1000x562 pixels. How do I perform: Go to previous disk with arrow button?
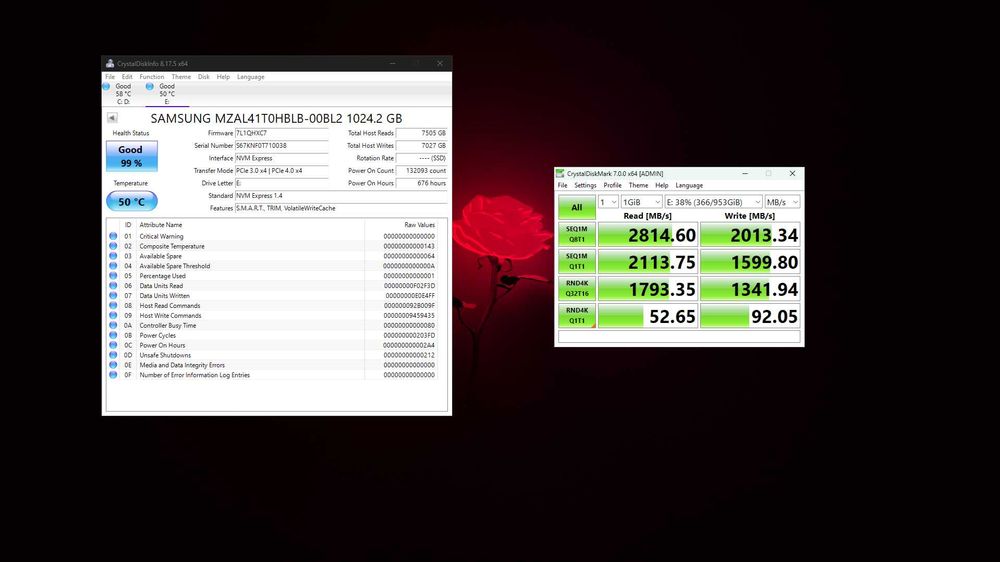pos(112,117)
